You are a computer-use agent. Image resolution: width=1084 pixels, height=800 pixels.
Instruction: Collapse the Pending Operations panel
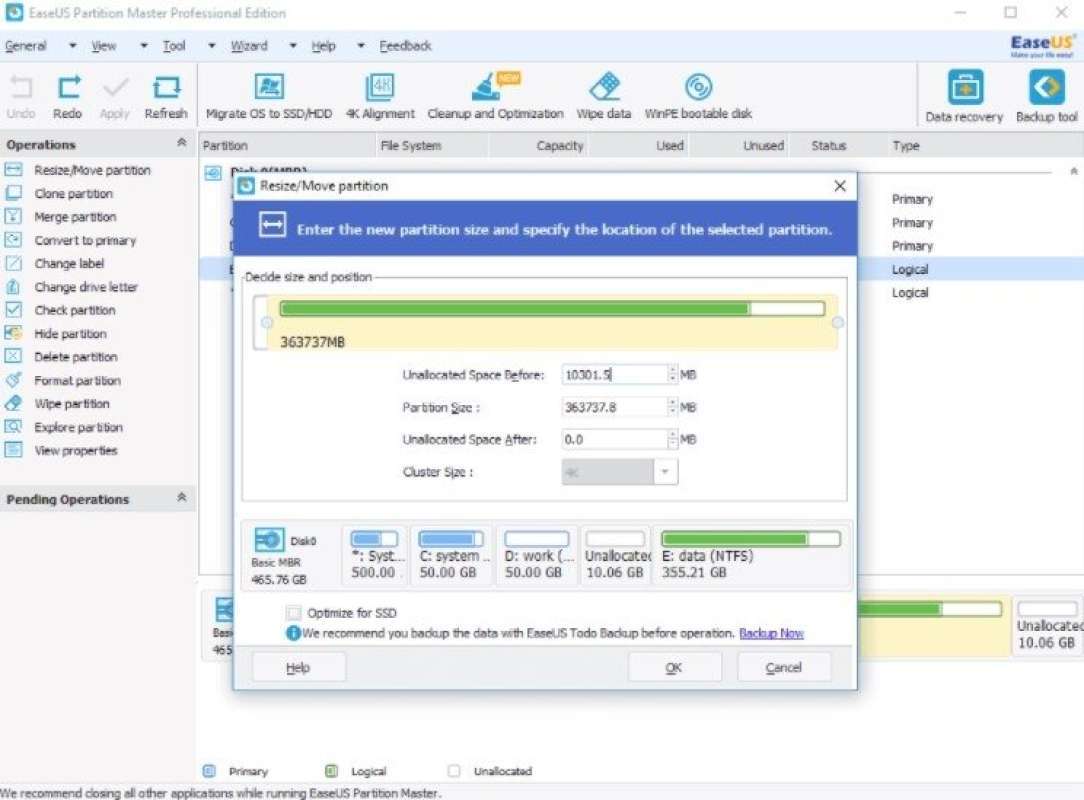(x=181, y=497)
